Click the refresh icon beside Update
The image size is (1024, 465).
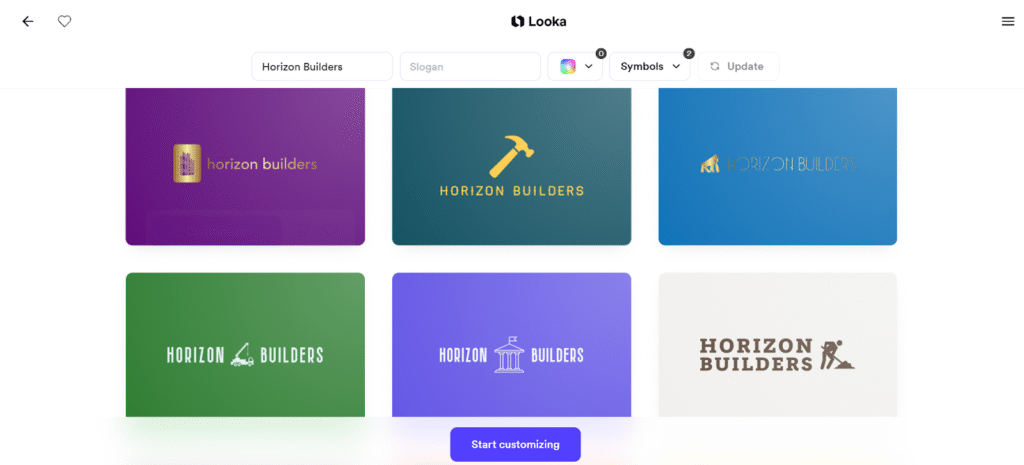click(714, 67)
